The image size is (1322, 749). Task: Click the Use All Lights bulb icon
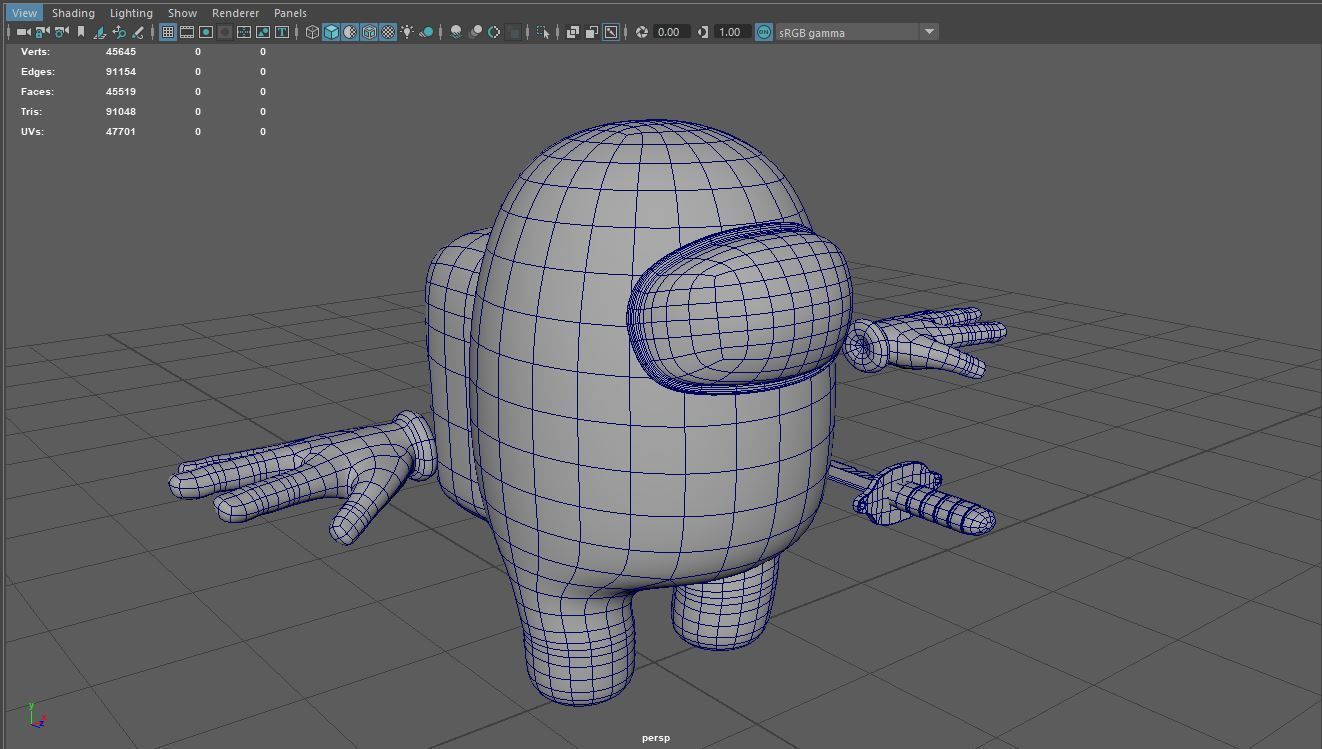(x=407, y=32)
